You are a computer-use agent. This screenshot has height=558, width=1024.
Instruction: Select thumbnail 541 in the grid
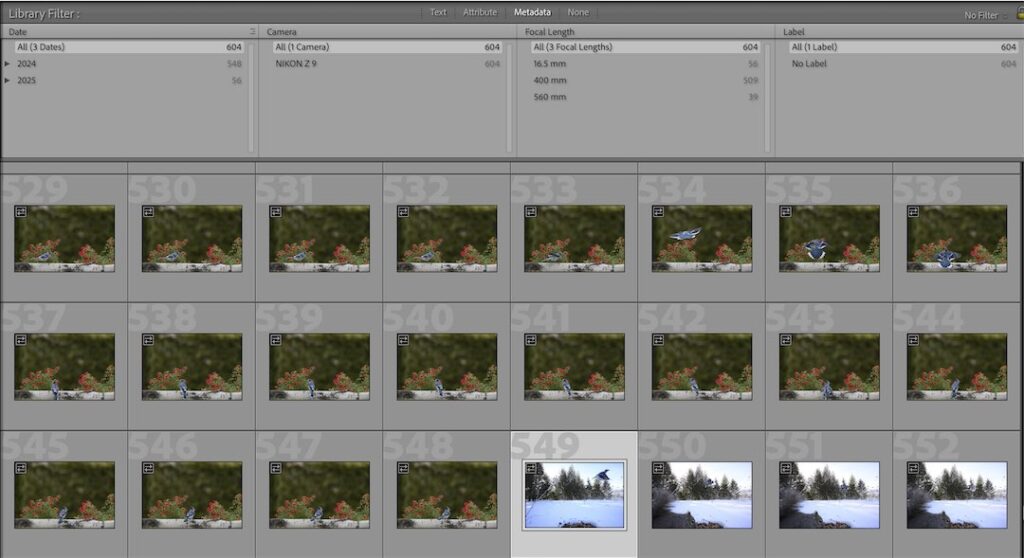coord(574,367)
